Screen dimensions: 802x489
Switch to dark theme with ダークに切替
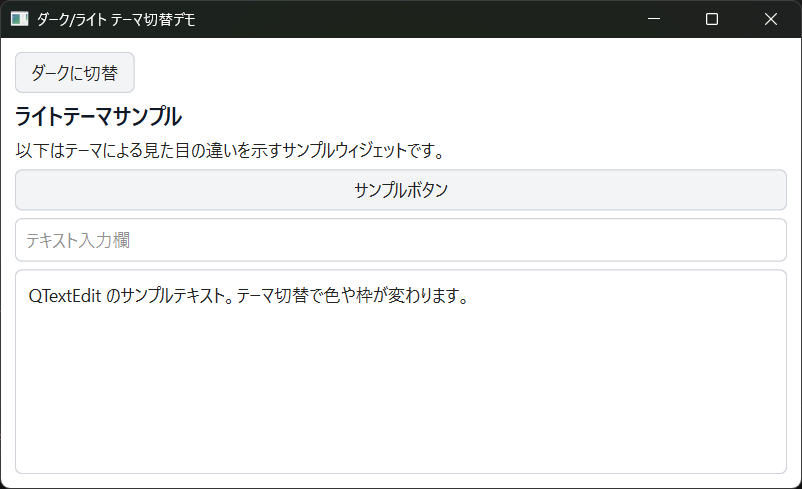pyautogui.click(x=75, y=73)
